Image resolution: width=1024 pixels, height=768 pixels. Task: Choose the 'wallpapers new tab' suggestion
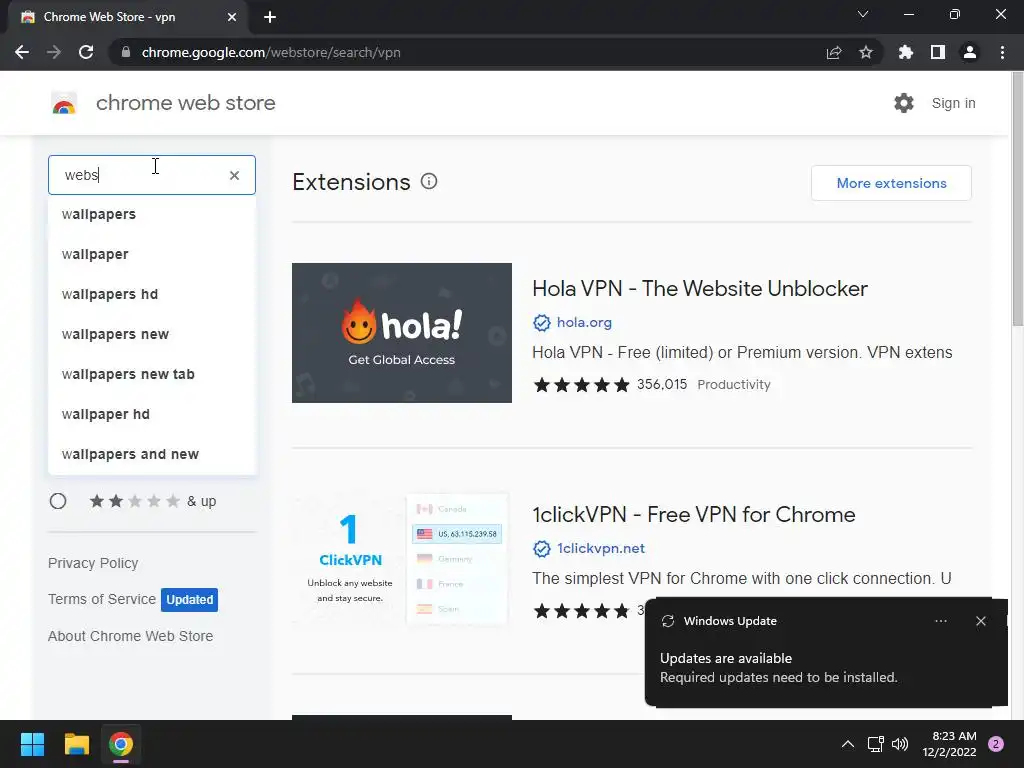152,374
